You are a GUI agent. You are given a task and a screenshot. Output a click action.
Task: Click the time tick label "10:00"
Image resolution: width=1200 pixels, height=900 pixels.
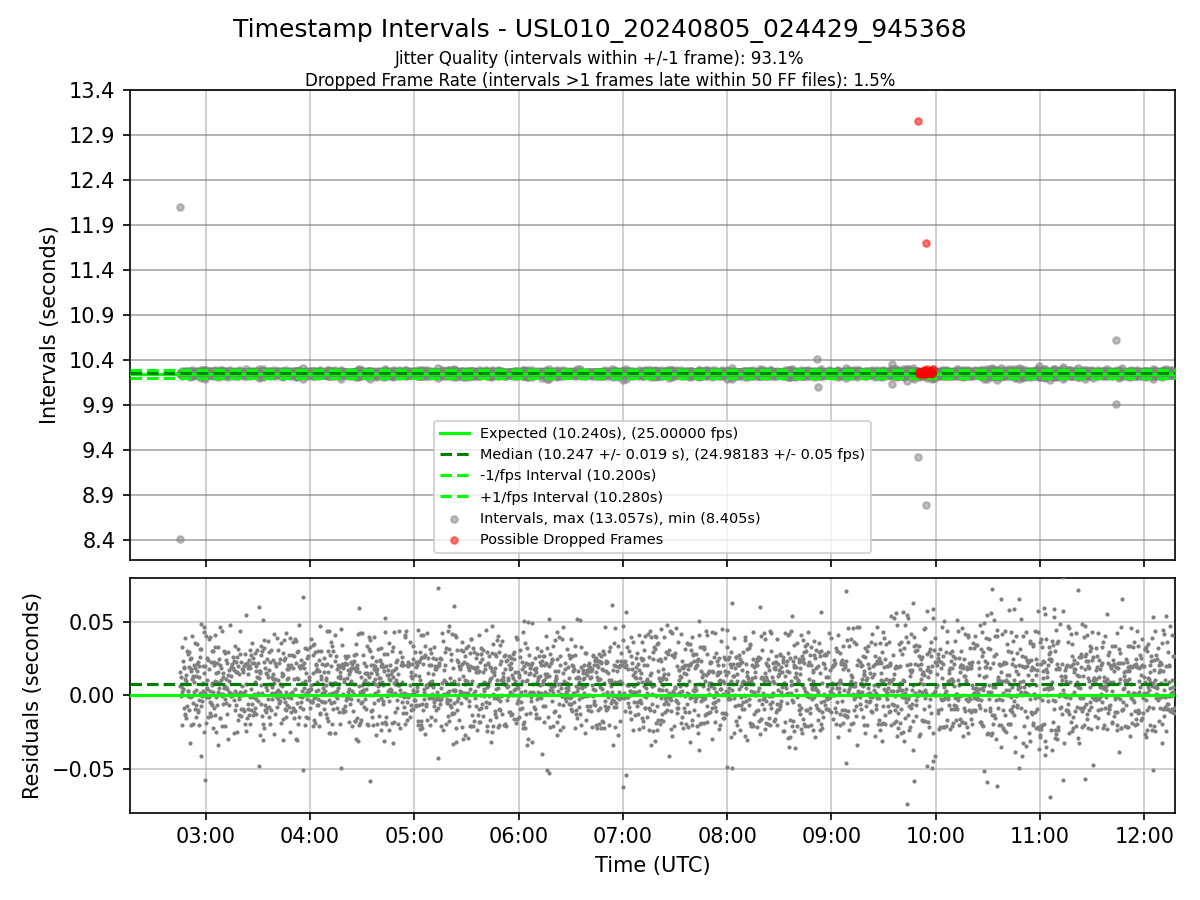pos(935,834)
